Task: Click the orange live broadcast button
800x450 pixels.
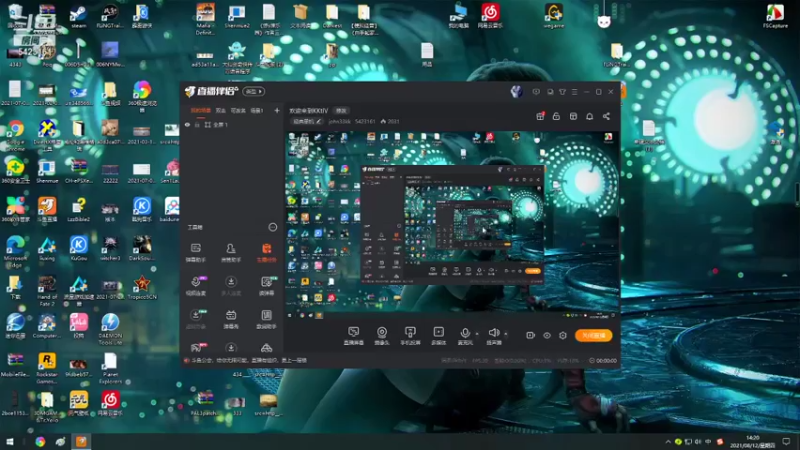Action: click(x=593, y=335)
